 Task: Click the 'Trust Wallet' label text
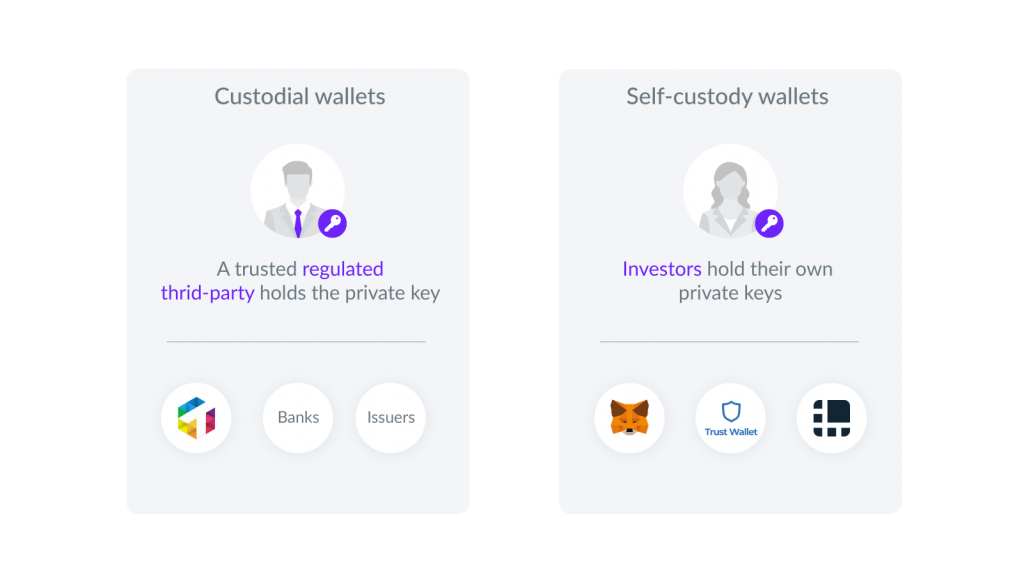point(731,432)
